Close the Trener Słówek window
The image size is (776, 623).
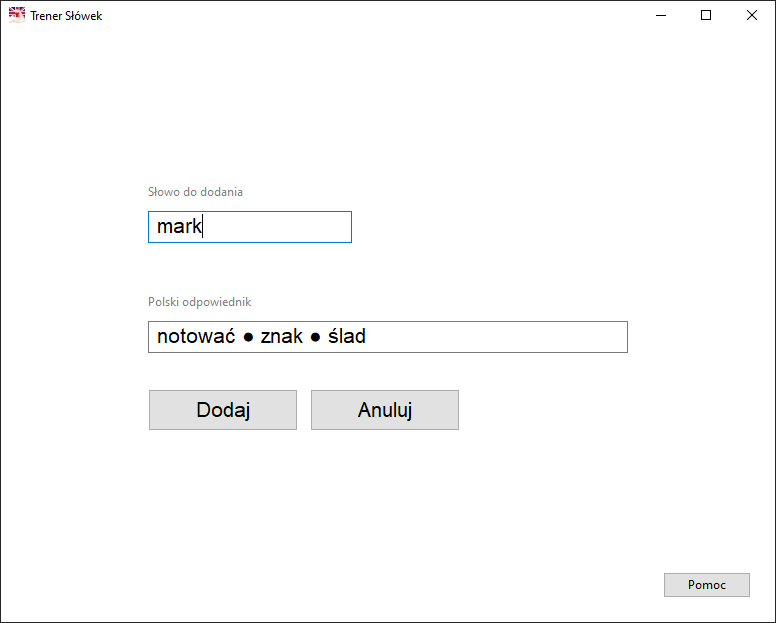pos(752,15)
